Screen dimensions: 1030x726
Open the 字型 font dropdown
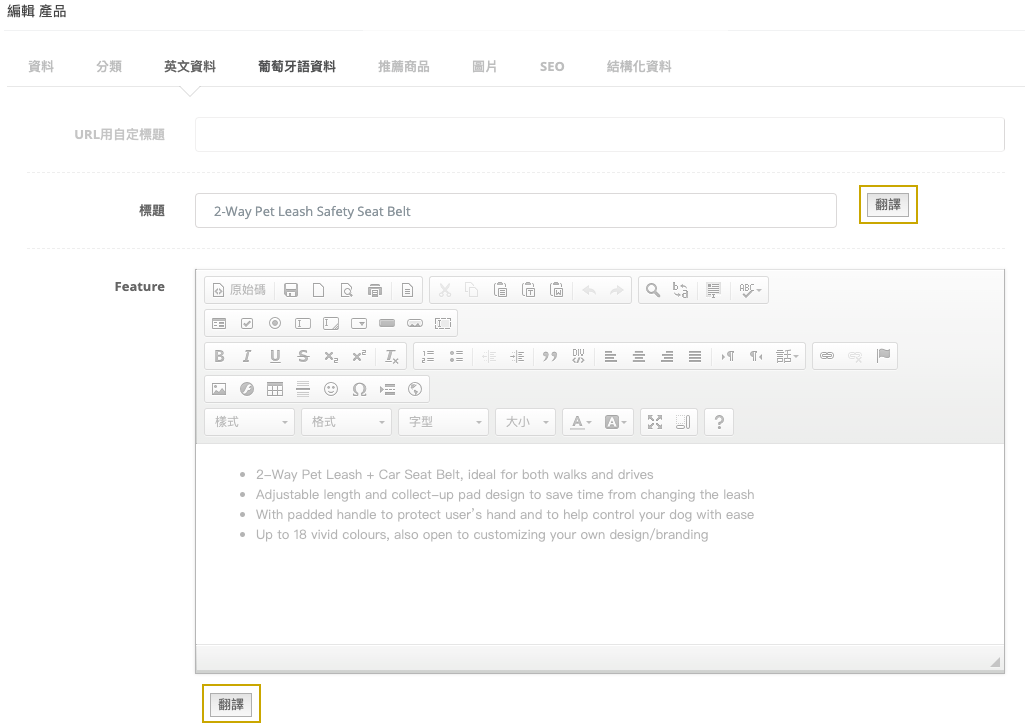click(x=443, y=422)
